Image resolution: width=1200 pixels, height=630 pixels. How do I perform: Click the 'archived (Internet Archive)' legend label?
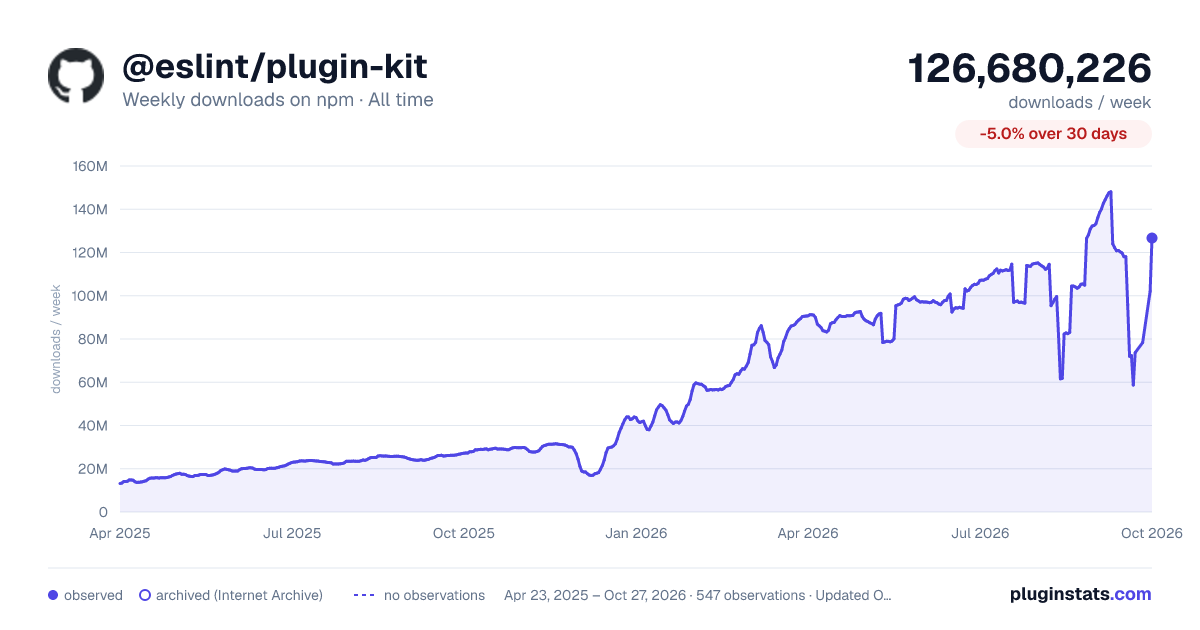[239, 595]
